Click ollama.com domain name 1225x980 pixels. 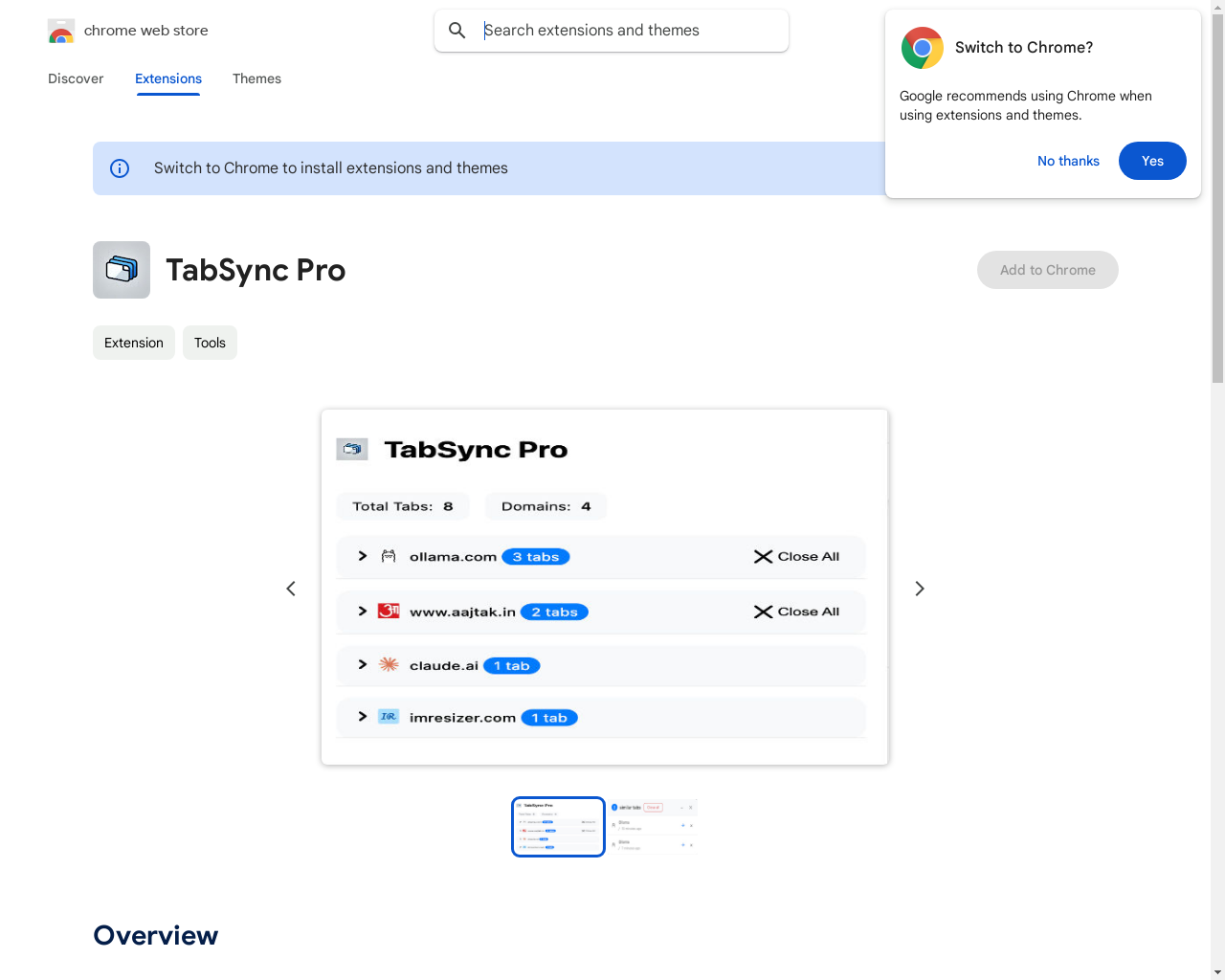coord(453,557)
